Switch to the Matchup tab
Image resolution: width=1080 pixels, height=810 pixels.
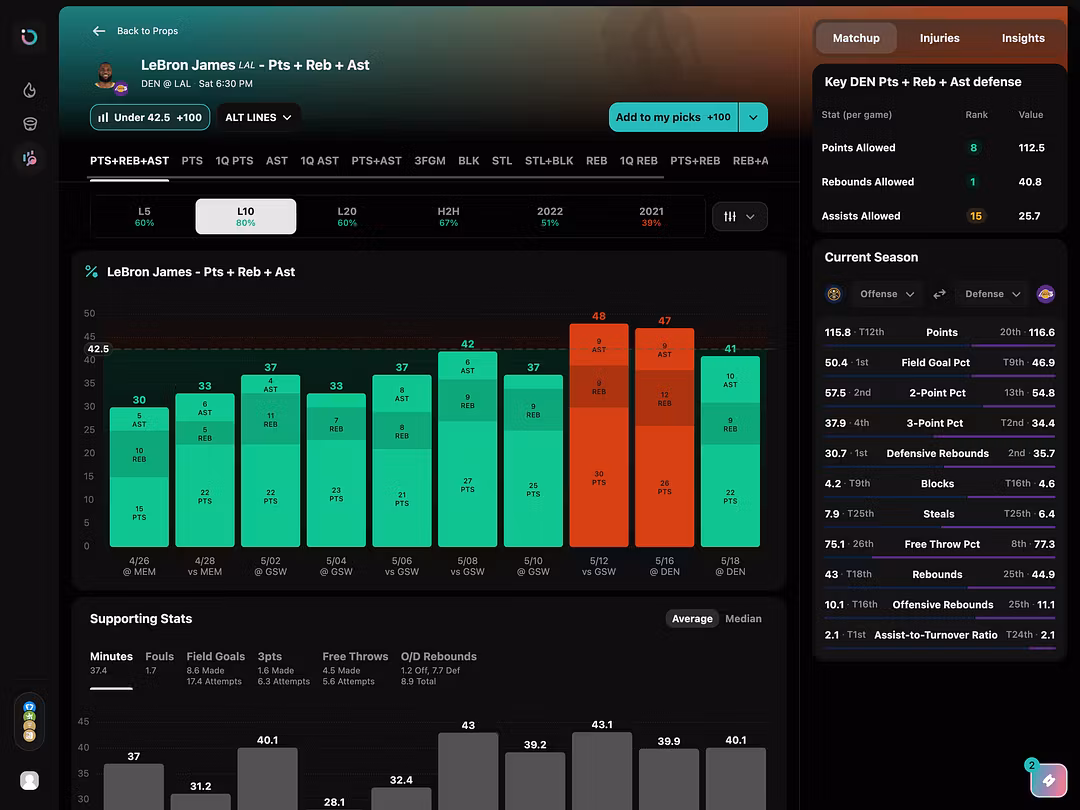[x=856, y=38]
